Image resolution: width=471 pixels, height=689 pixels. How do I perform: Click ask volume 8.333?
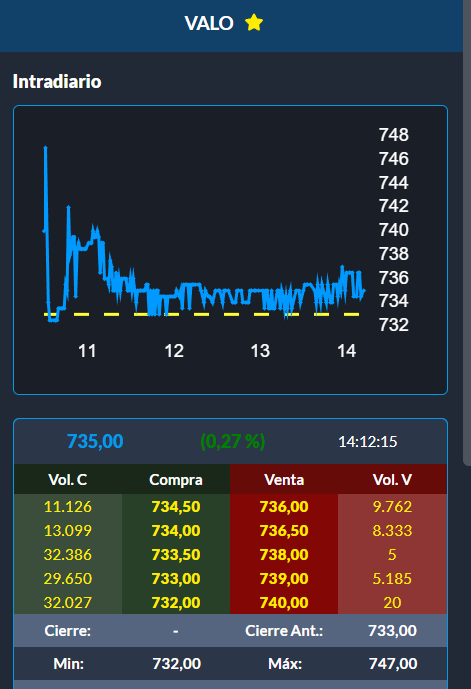pyautogui.click(x=392, y=530)
